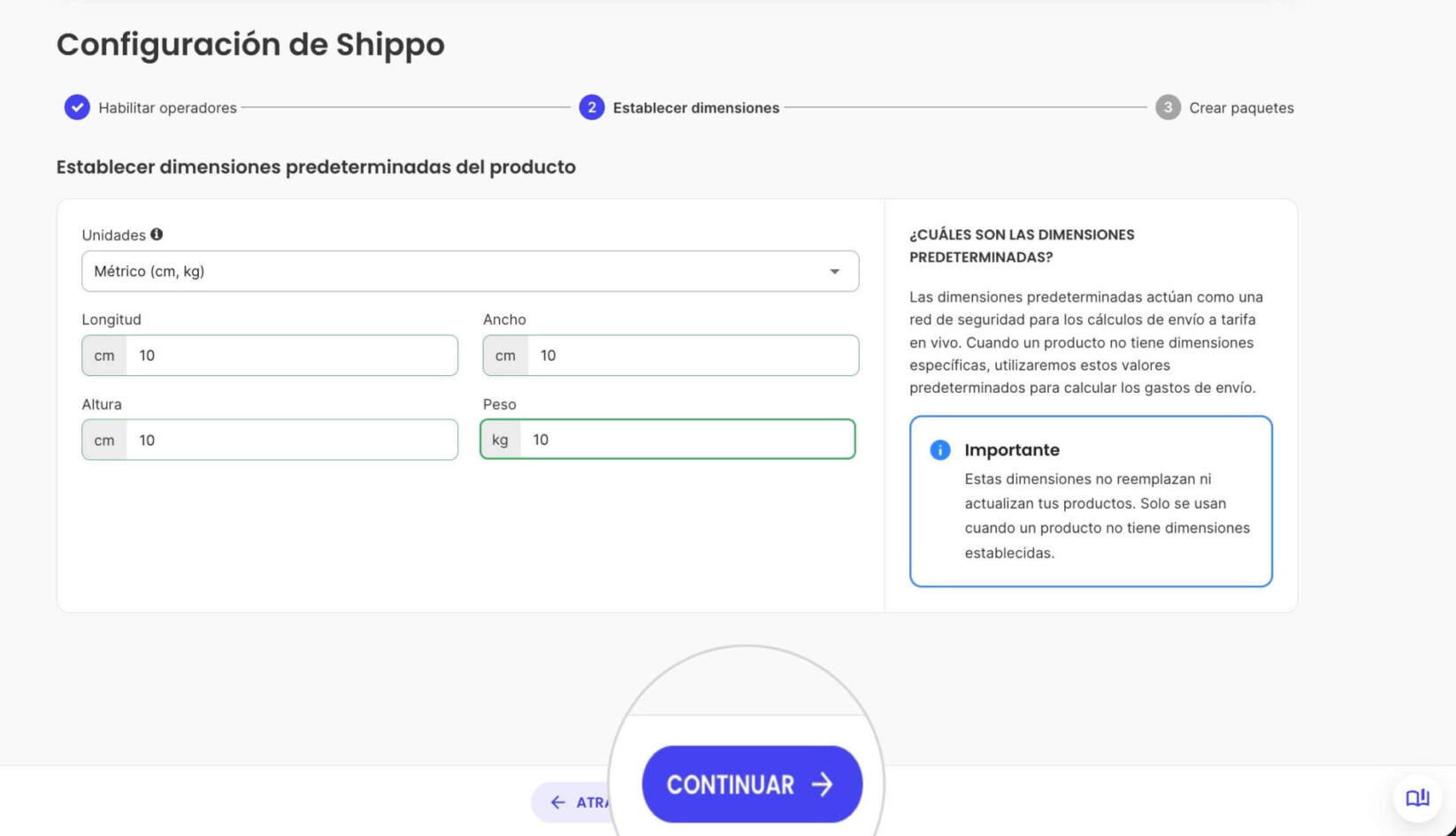1456x836 pixels.
Task: Select step 2 circle icon
Action: pyautogui.click(x=592, y=107)
